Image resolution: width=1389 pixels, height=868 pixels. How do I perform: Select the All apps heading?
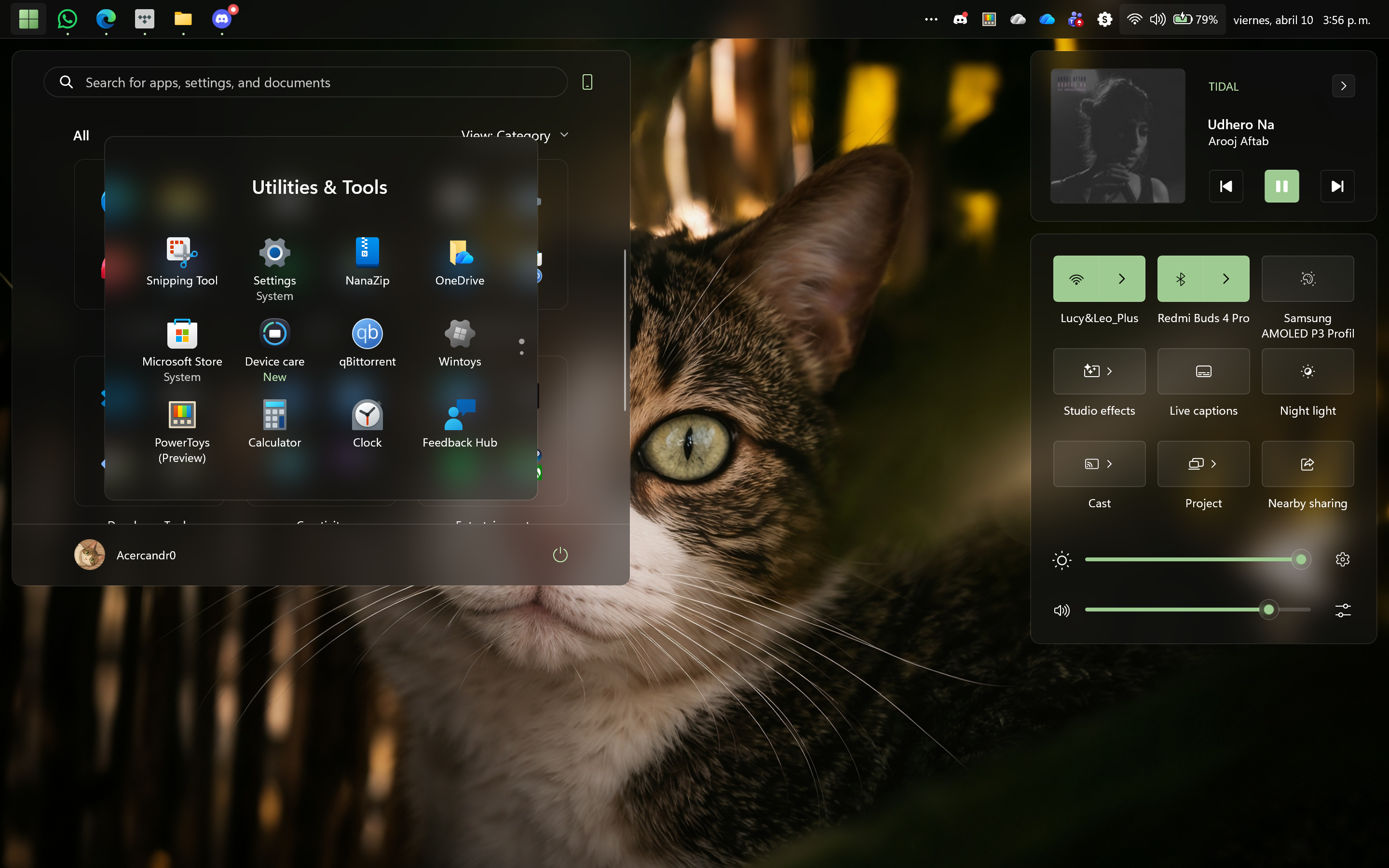pyautogui.click(x=81, y=136)
